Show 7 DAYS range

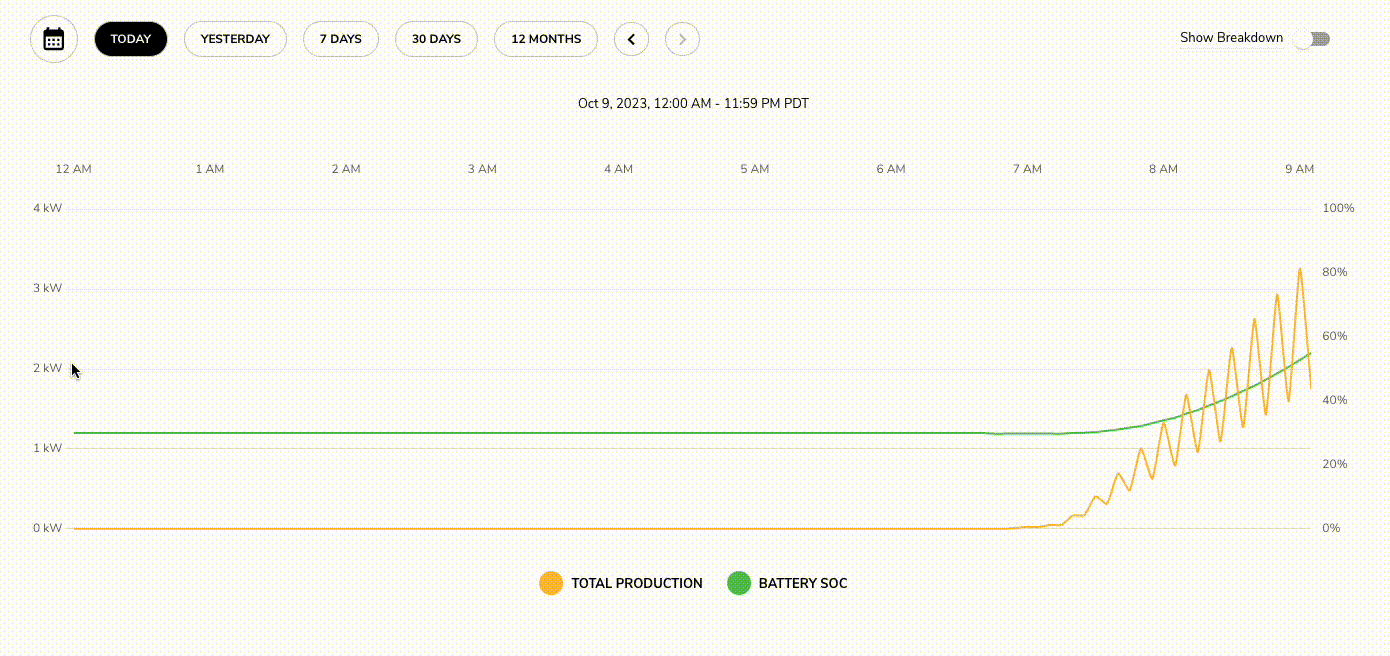340,39
